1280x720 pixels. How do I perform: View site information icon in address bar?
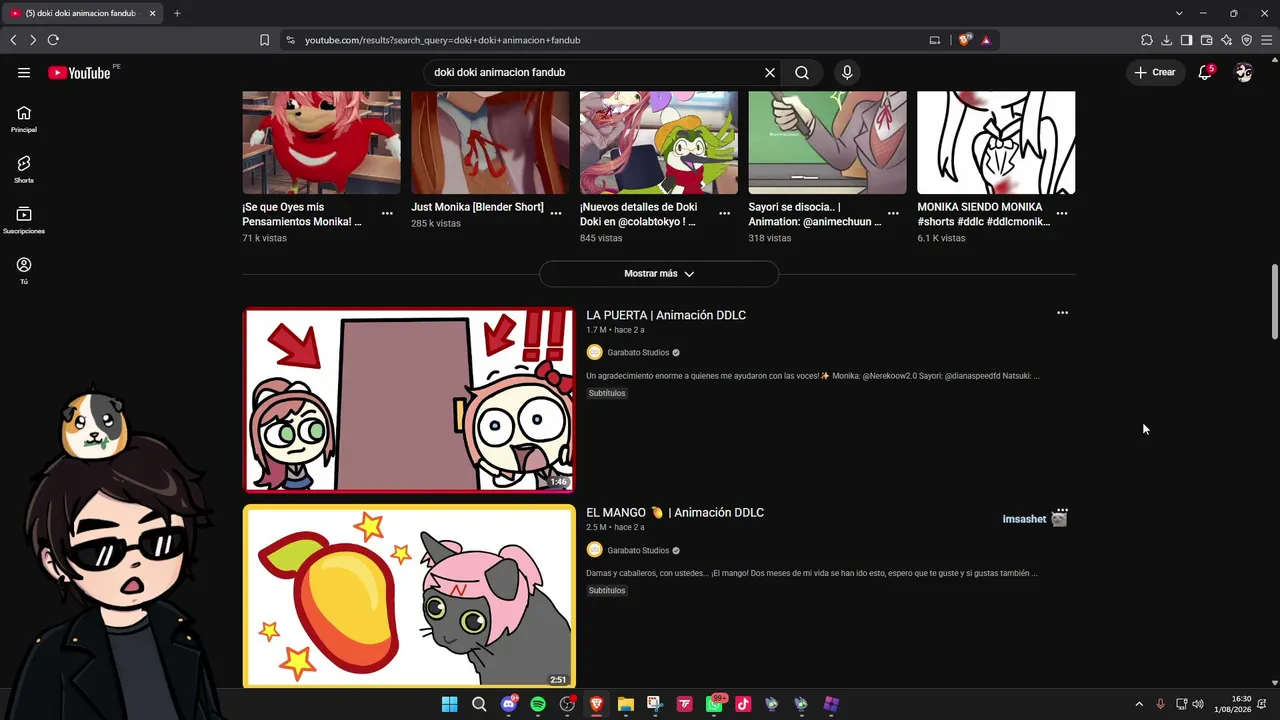(x=290, y=40)
